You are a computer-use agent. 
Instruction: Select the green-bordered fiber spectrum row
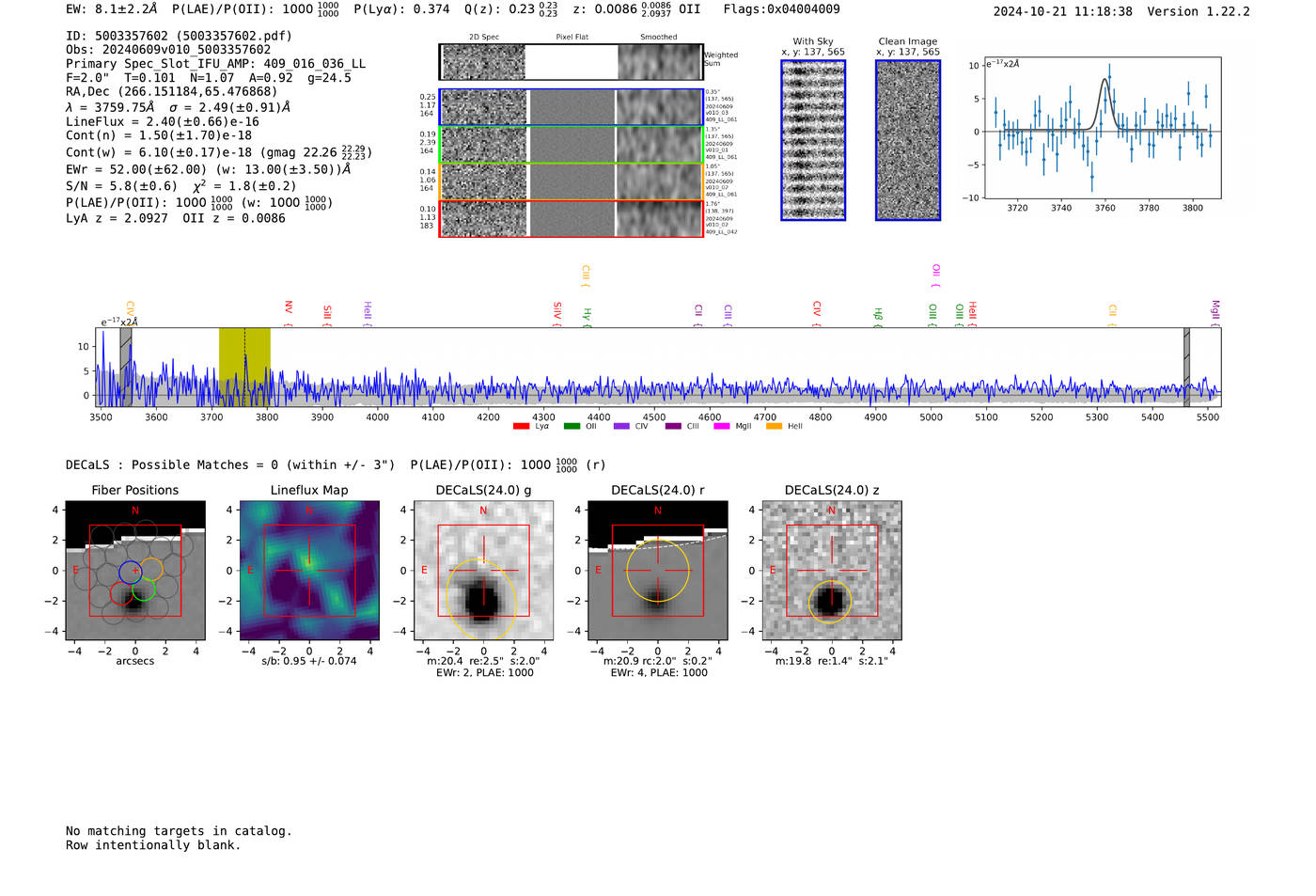coord(571,145)
